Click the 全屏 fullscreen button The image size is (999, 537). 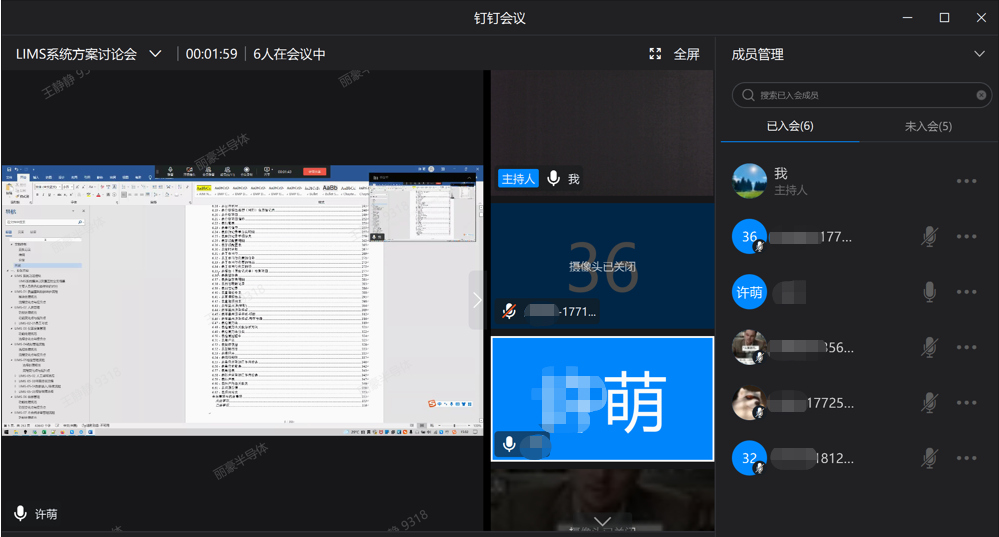pyautogui.click(x=686, y=54)
